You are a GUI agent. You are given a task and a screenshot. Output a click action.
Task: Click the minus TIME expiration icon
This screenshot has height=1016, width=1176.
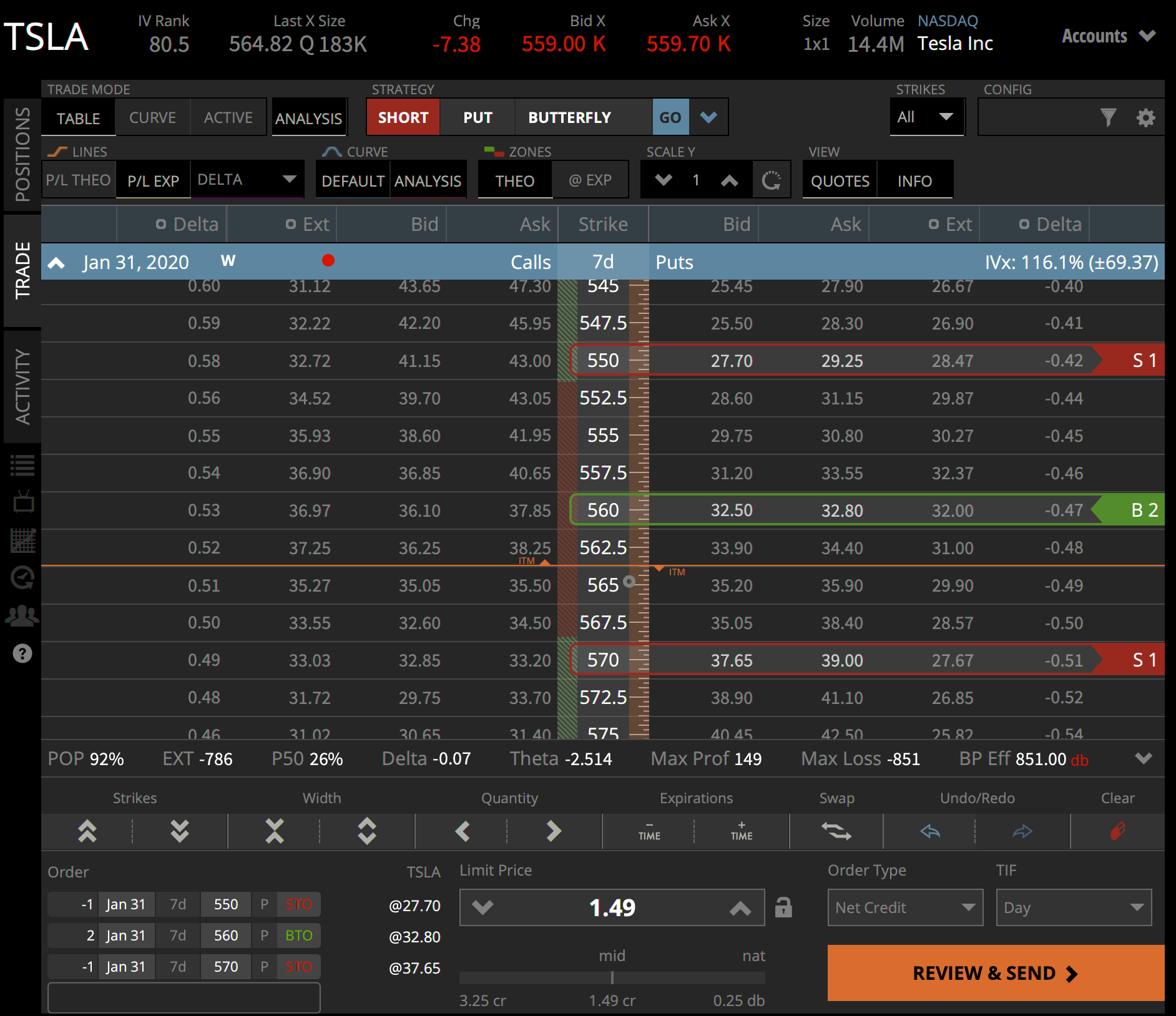(x=649, y=831)
